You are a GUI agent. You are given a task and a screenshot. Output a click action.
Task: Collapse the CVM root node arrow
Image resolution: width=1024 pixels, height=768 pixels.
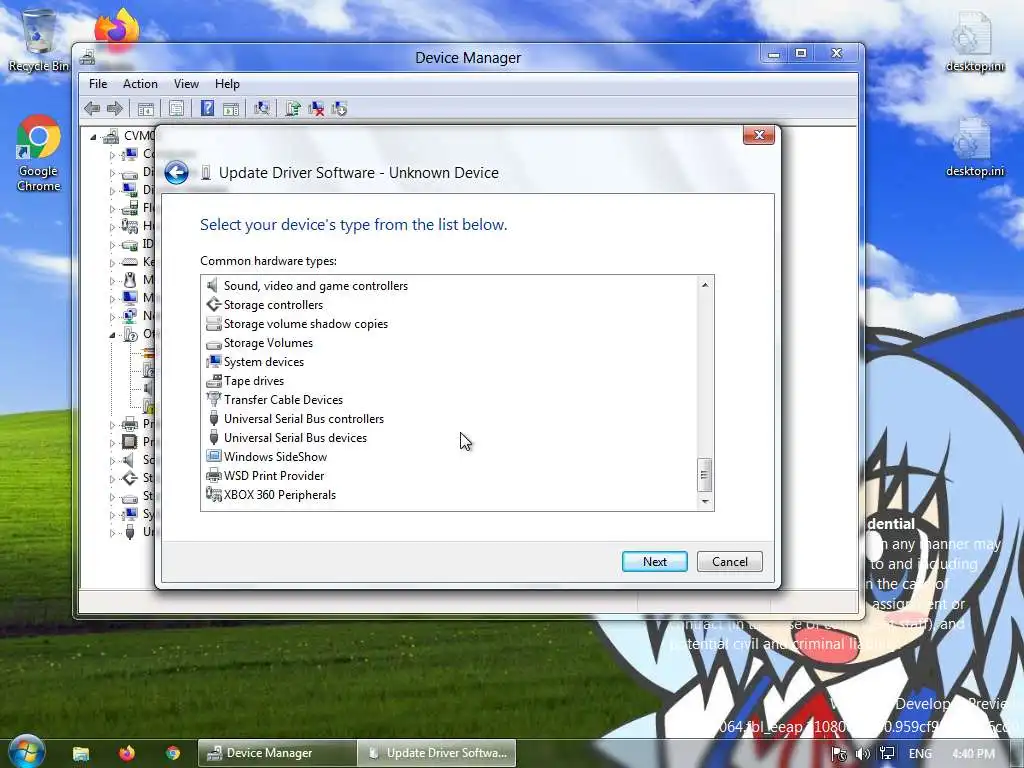93,137
